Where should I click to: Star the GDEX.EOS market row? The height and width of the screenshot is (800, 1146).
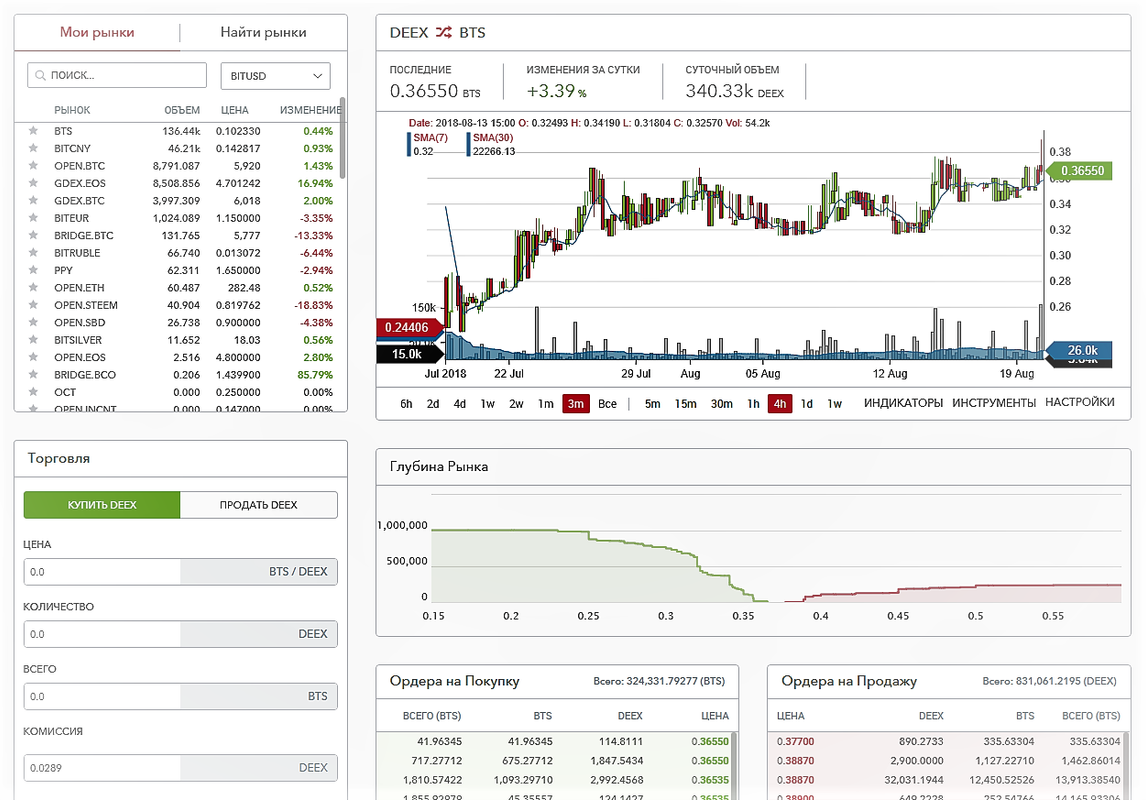pyautogui.click(x=33, y=183)
